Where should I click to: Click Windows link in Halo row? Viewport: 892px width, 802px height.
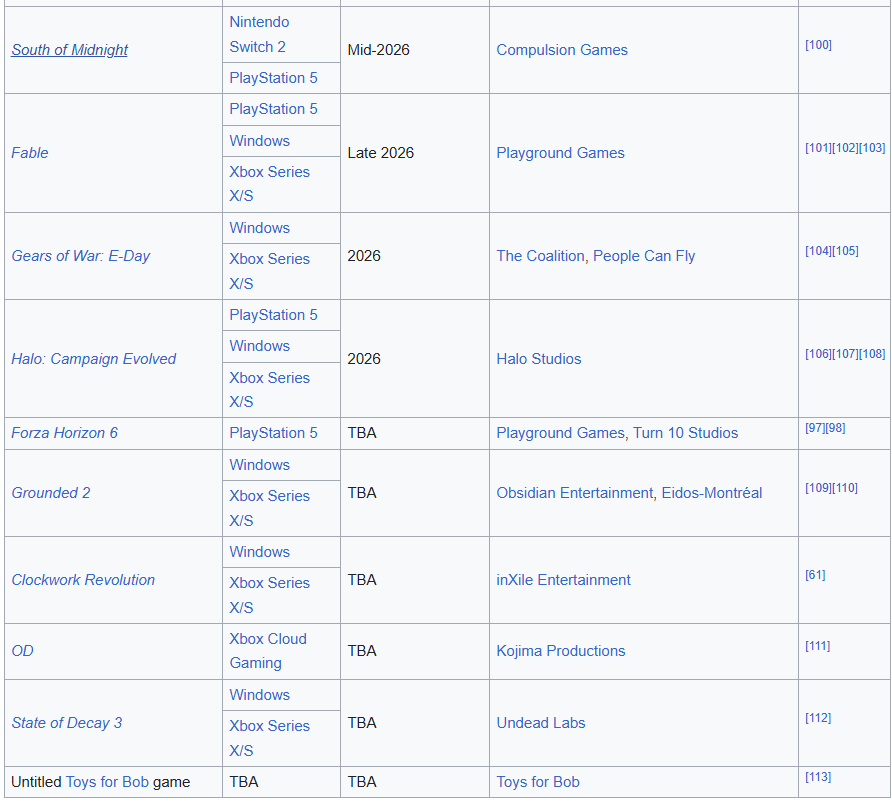click(x=259, y=346)
